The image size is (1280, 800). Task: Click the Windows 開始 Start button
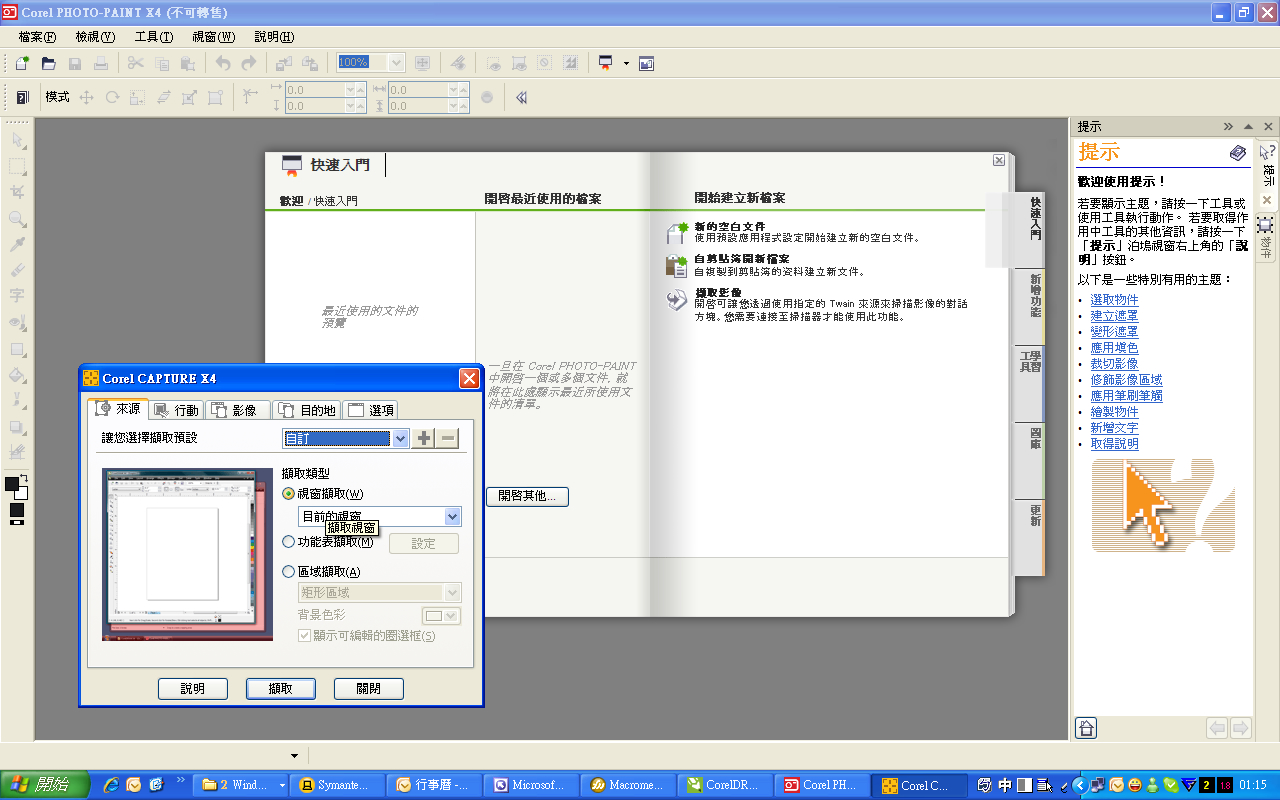click(x=44, y=785)
